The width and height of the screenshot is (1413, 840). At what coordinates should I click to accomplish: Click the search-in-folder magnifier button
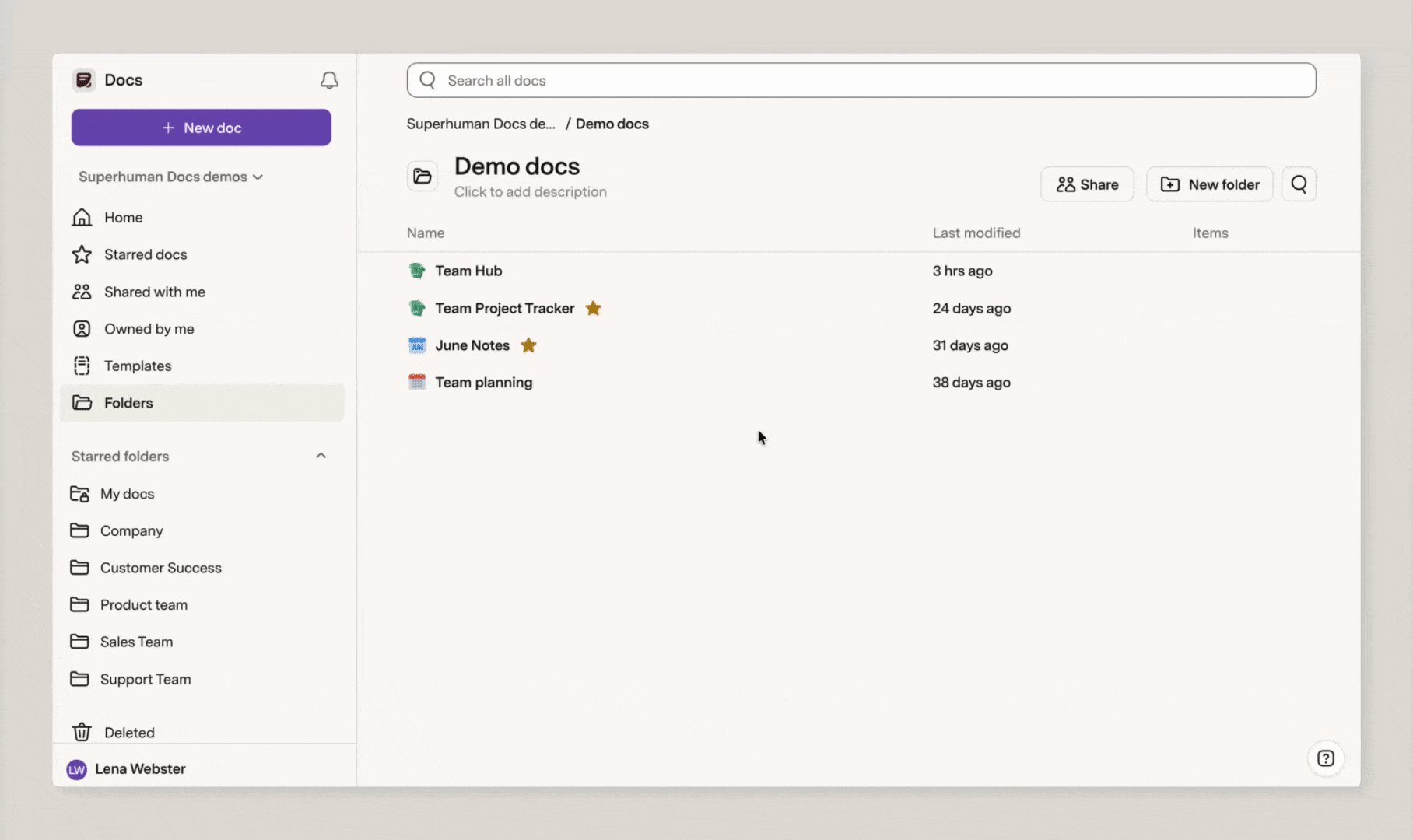(x=1299, y=184)
